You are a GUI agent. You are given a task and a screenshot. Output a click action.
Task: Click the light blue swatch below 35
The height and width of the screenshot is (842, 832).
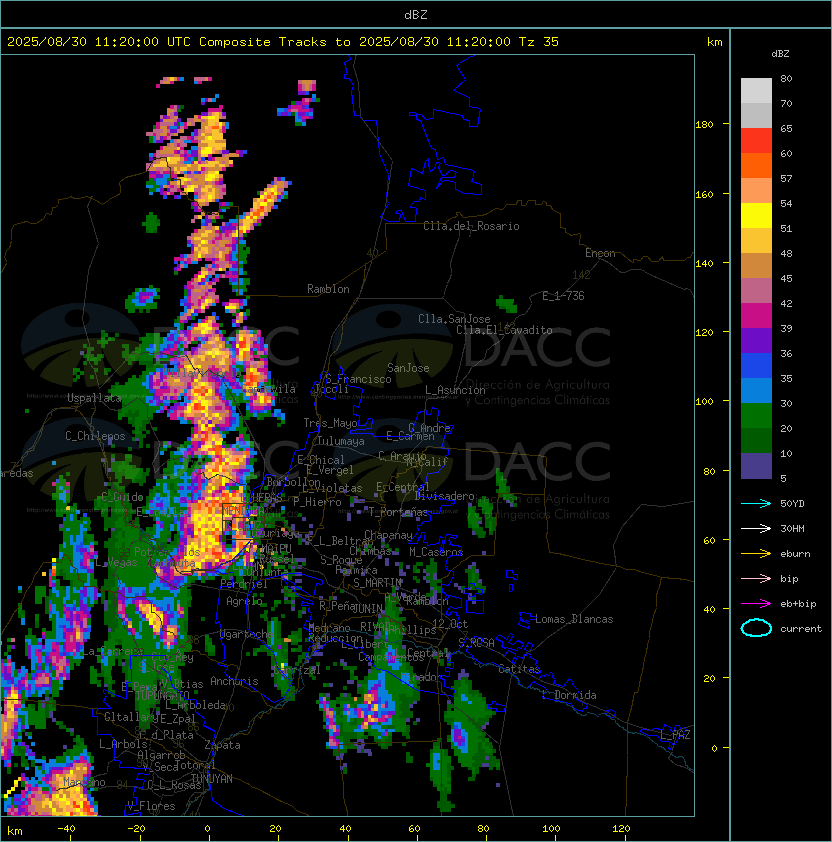click(756, 391)
